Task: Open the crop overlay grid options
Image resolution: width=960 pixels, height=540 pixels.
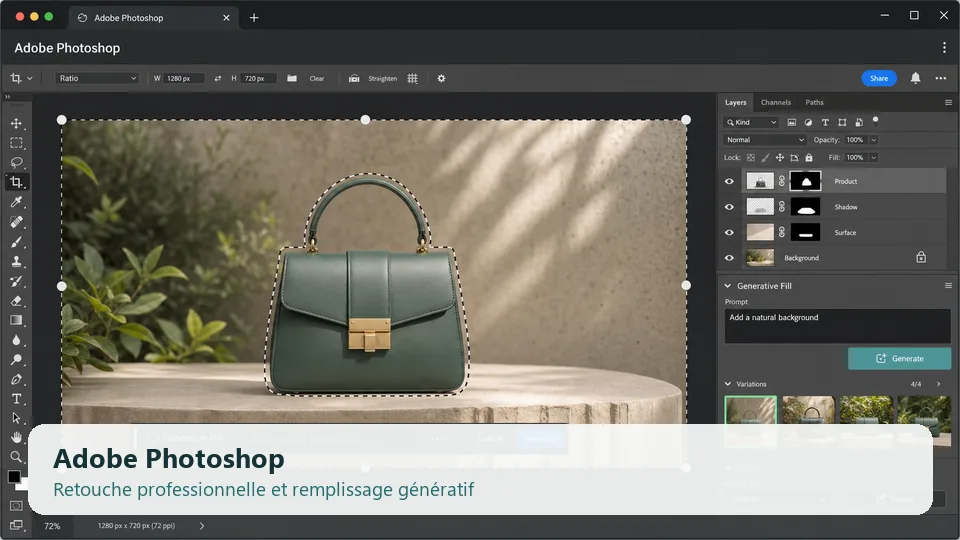Action: pyautogui.click(x=413, y=78)
